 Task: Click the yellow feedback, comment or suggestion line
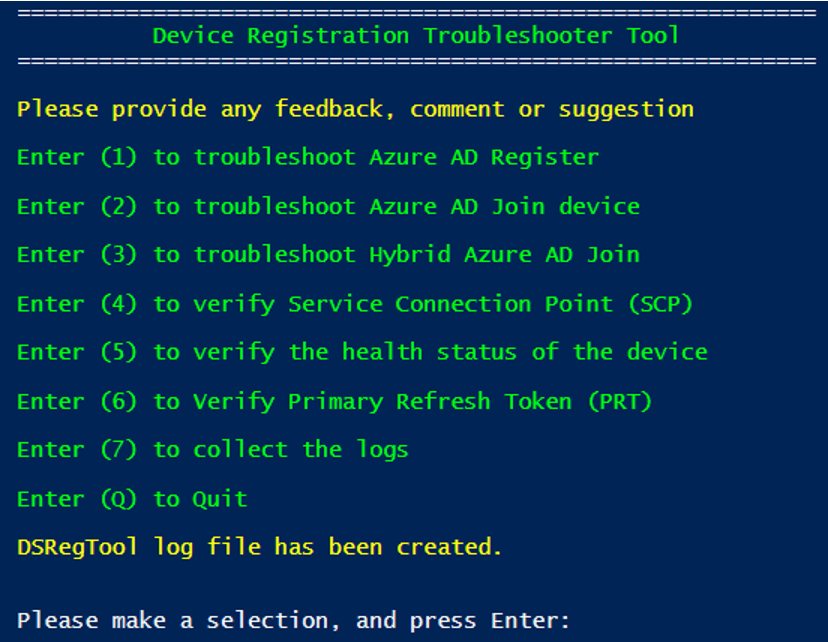[355, 109]
